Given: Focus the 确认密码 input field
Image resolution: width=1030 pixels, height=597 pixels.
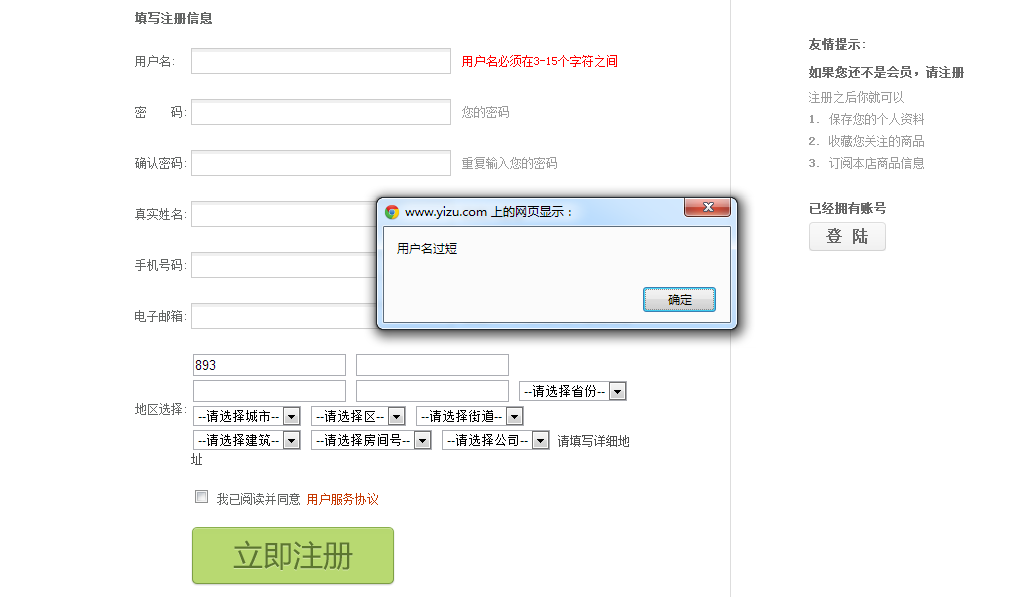Looking at the screenshot, I should pos(321,163).
